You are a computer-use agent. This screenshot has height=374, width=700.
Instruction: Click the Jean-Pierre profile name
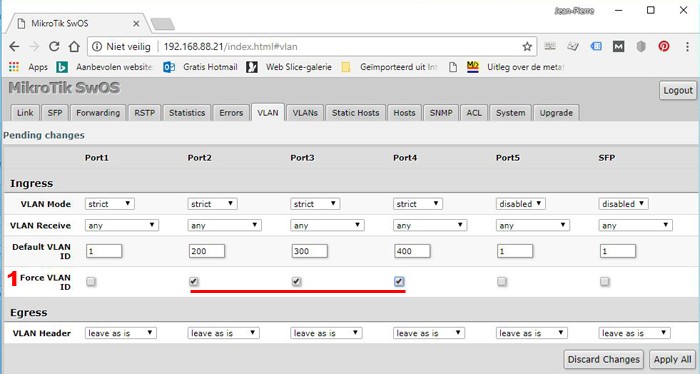[574, 11]
